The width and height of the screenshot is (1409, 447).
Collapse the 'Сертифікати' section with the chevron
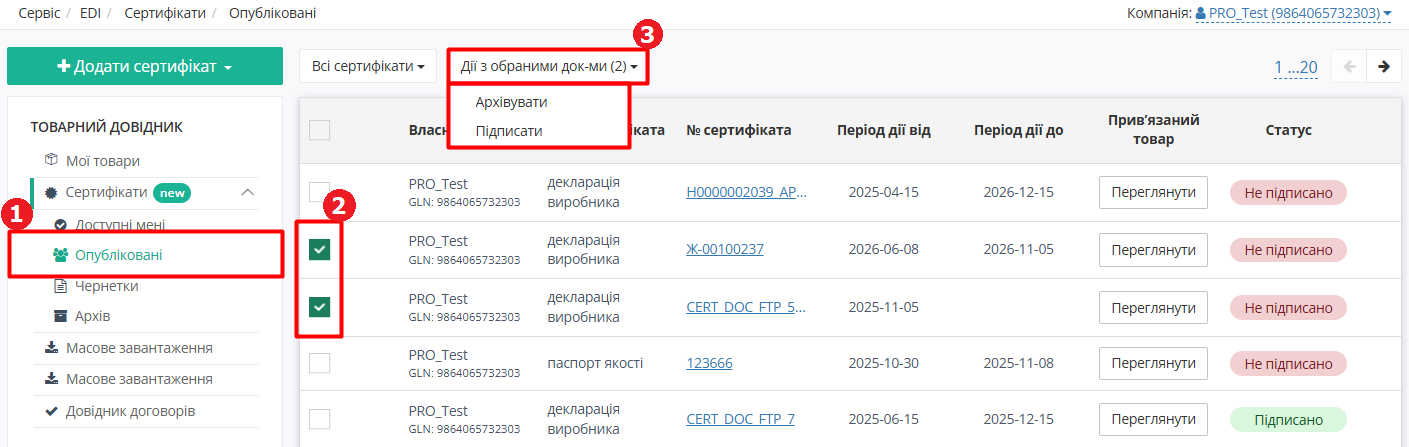pyautogui.click(x=248, y=192)
